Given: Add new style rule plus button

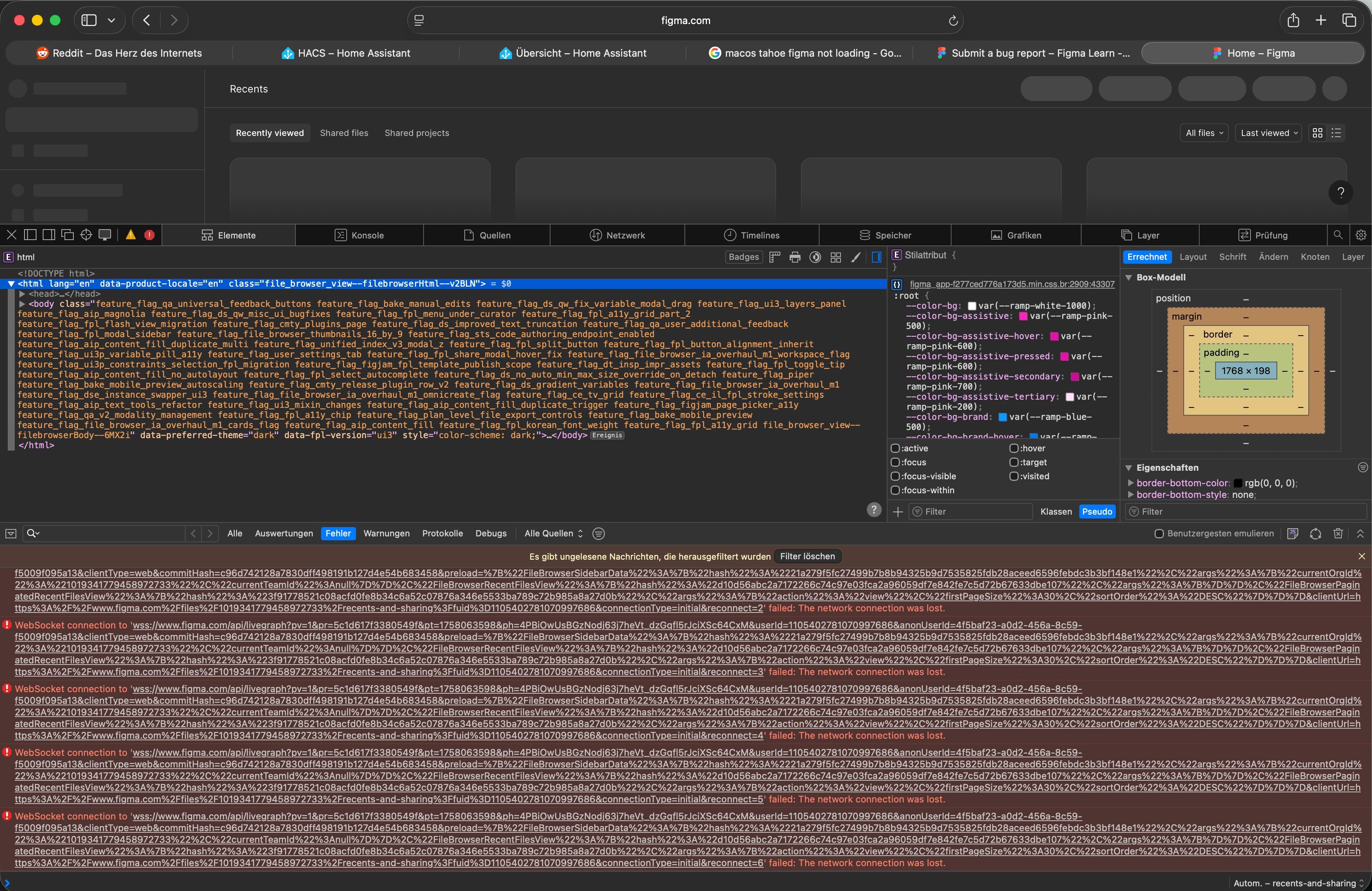Looking at the screenshot, I should [x=898, y=512].
